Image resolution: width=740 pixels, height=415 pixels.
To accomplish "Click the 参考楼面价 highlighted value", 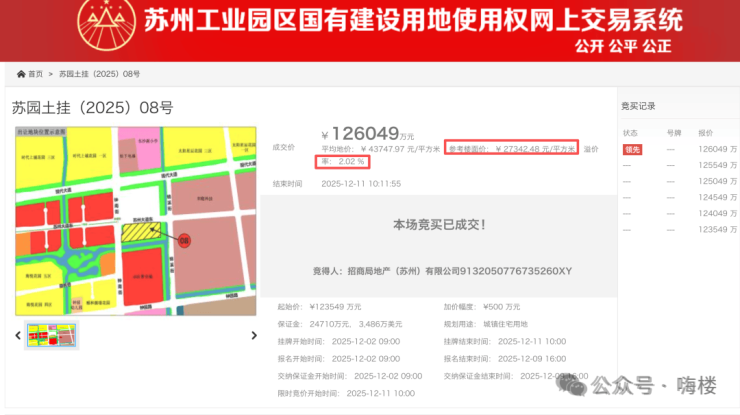I will pyautogui.click(x=511, y=148).
